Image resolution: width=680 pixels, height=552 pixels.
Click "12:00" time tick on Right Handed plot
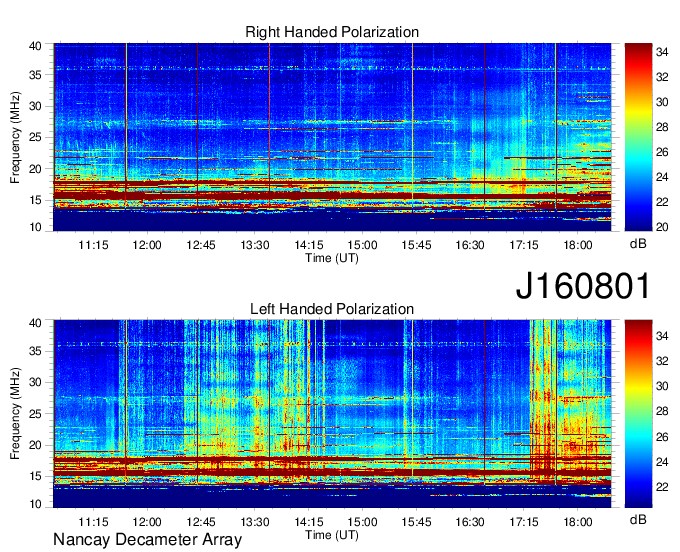pyautogui.click(x=147, y=245)
